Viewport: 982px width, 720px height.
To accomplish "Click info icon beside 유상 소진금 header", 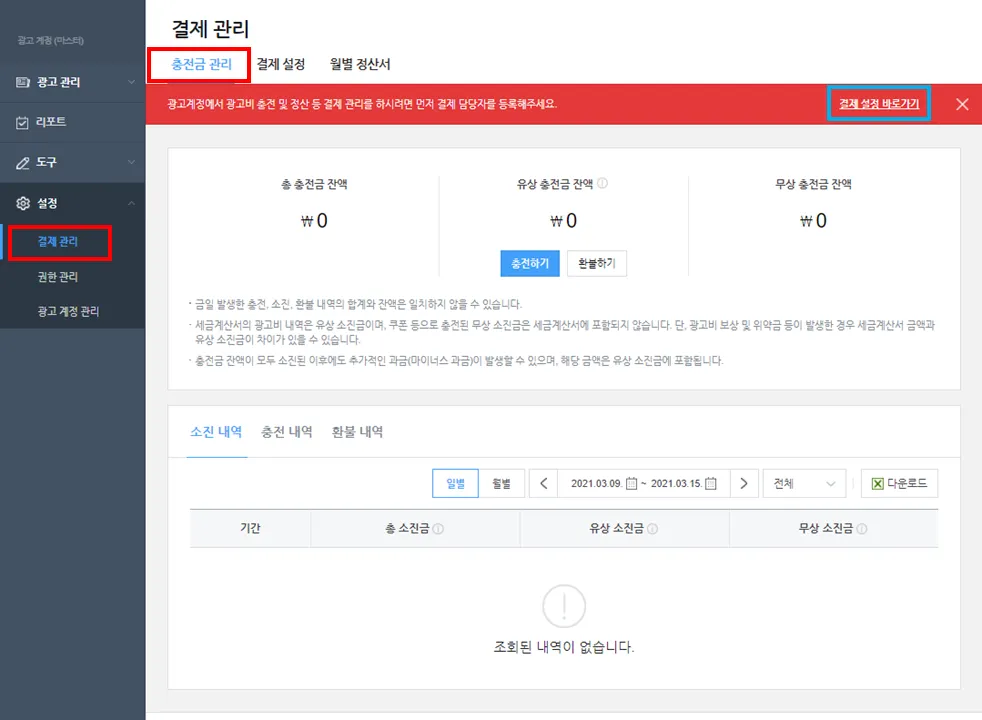I will click(653, 528).
